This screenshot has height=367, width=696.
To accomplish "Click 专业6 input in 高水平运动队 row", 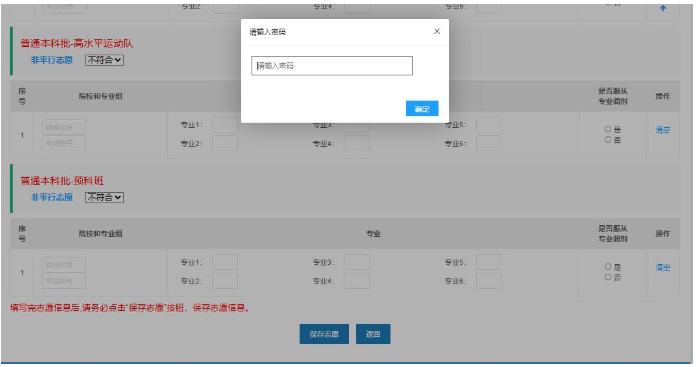I will point(489,143).
